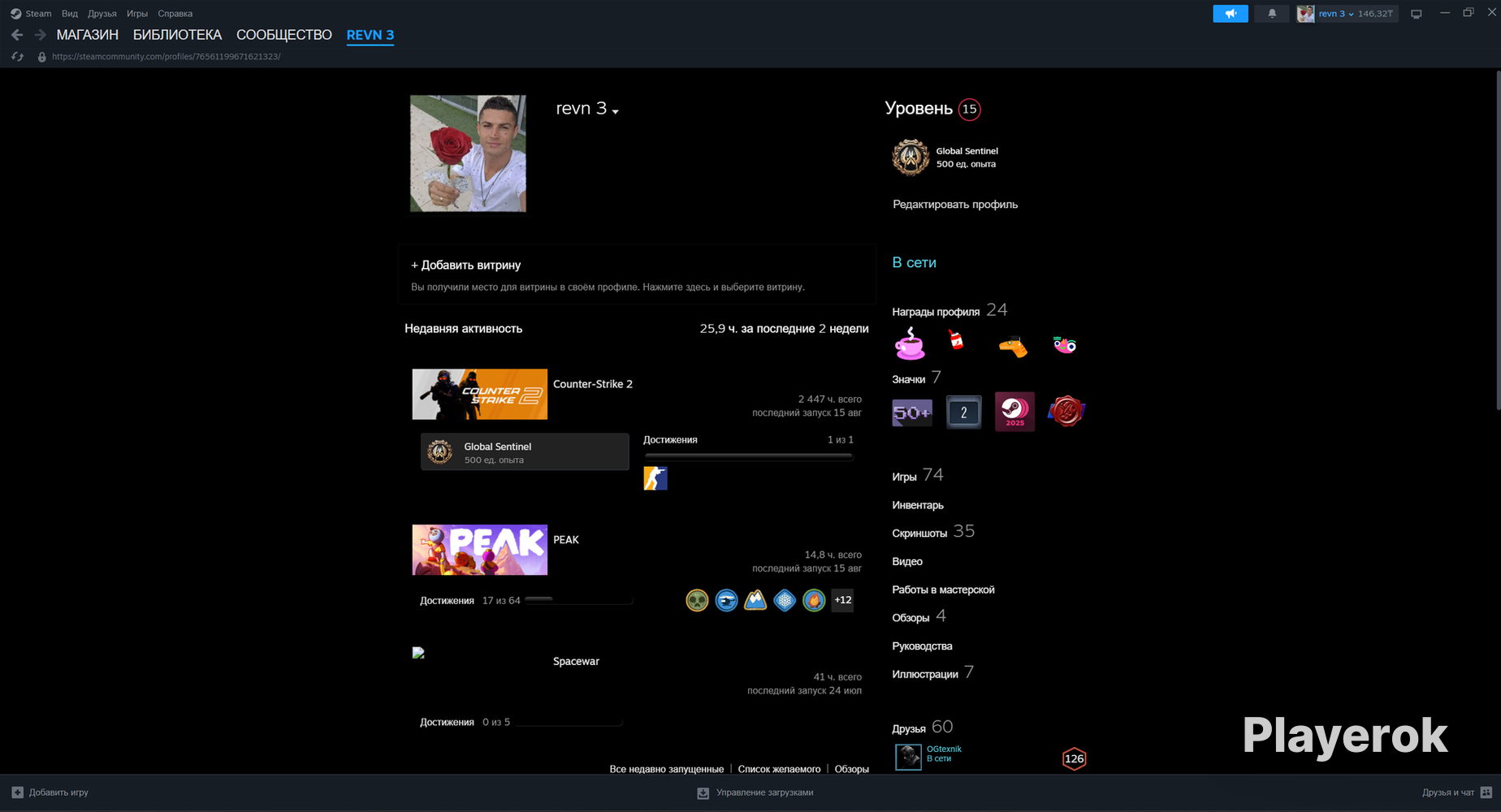1501x812 pixels.
Task: Open the Игры menu
Action: pos(137,14)
